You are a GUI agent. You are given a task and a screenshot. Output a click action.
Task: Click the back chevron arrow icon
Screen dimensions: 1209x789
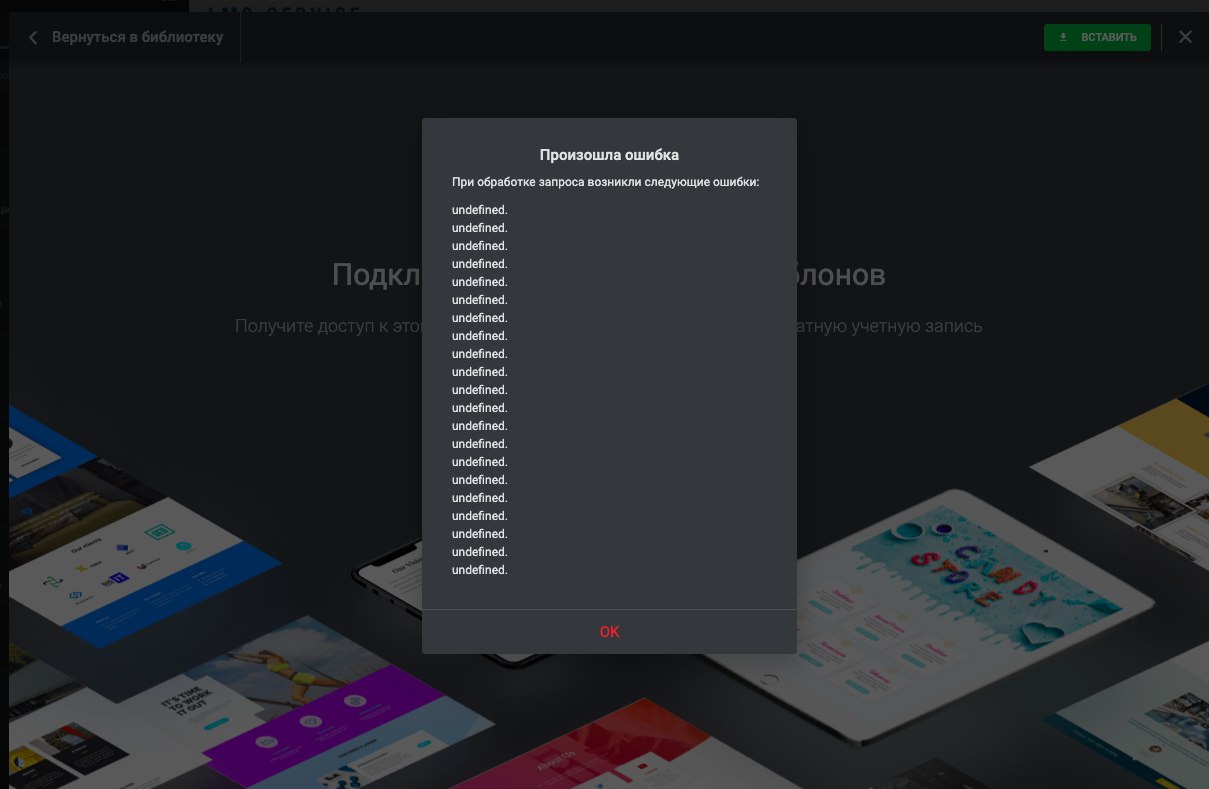click(33, 37)
